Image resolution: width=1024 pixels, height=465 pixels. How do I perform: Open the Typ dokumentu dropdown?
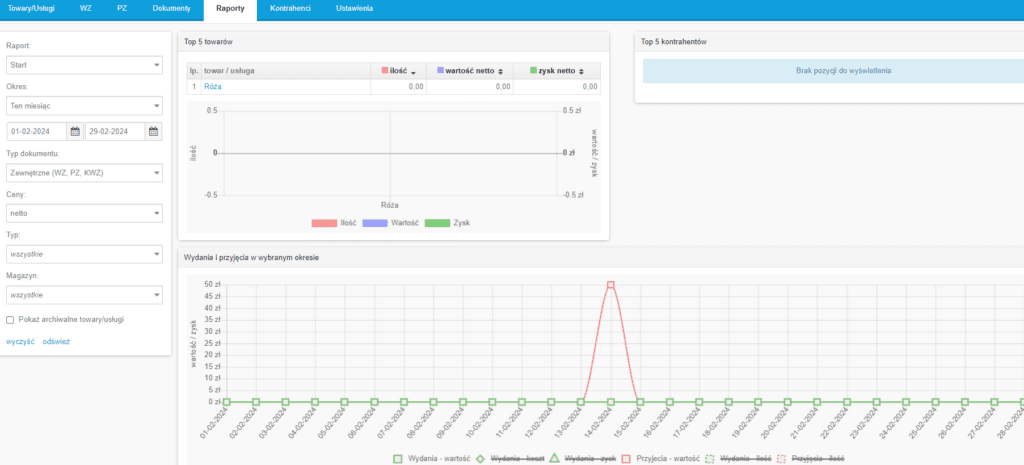pos(84,173)
